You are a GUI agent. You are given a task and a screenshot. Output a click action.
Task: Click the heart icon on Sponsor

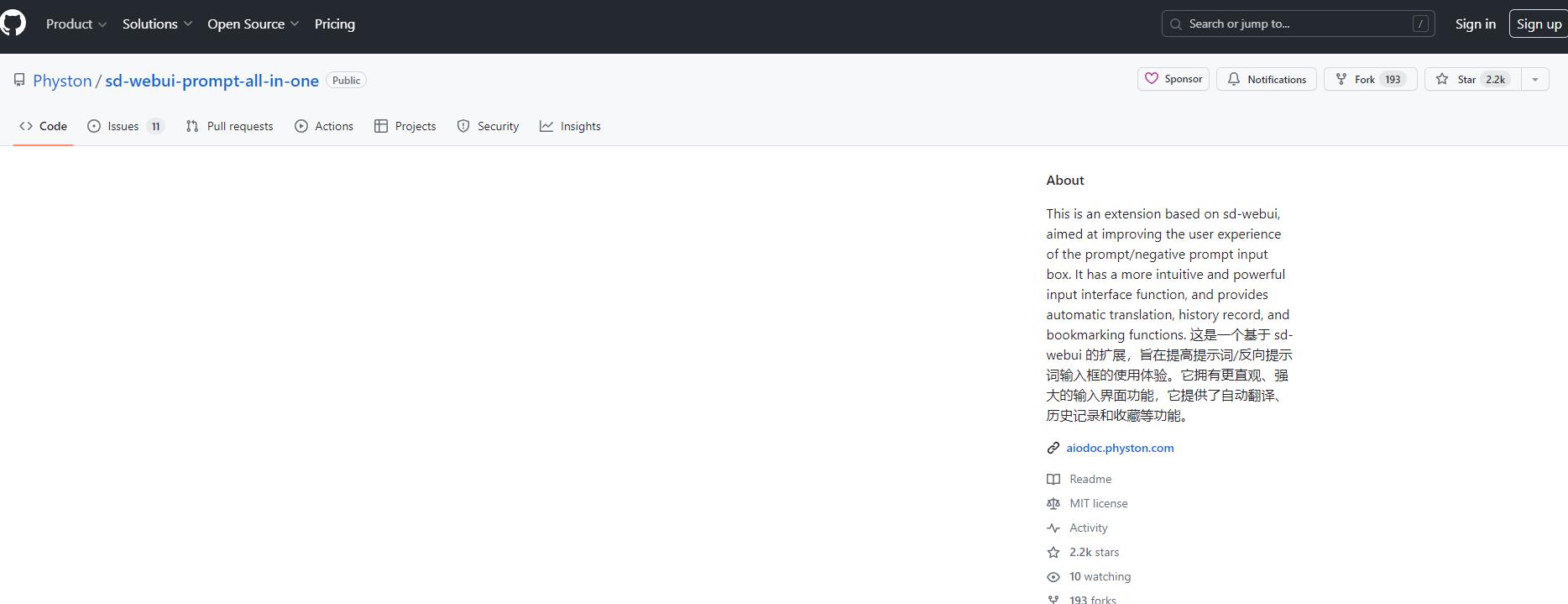(x=1152, y=78)
